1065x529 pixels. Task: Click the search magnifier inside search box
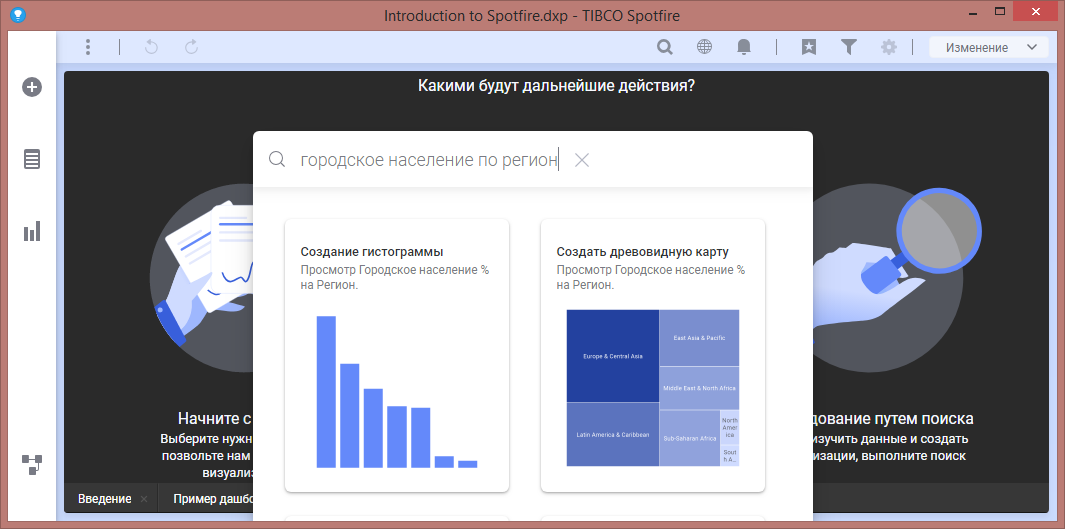pyautogui.click(x=276, y=160)
